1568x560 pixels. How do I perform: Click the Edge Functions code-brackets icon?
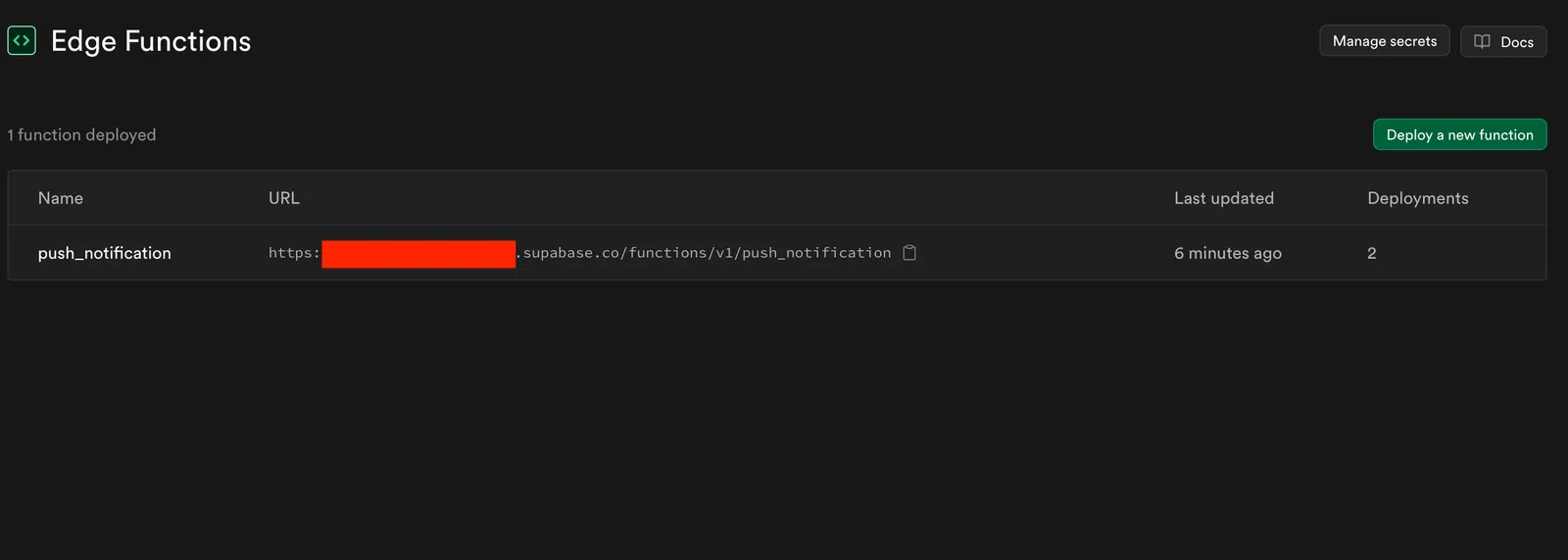[x=22, y=40]
